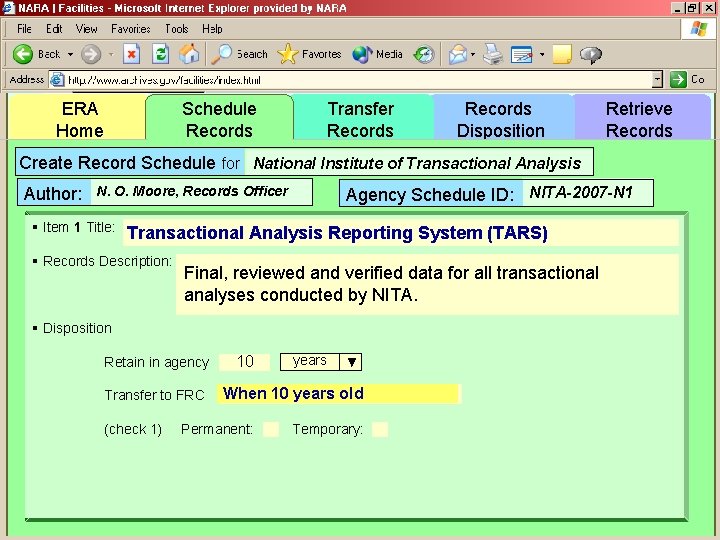Check the Temporary checkbox

click(x=380, y=429)
